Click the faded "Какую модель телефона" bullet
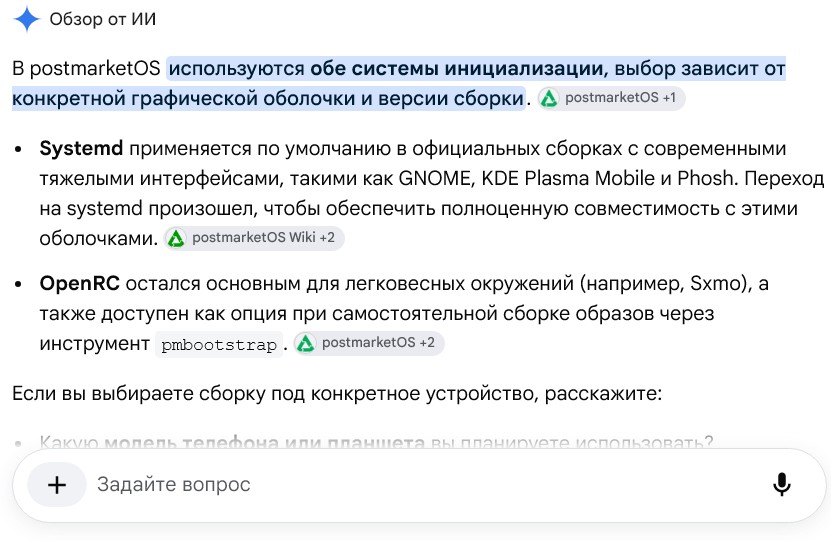831x541 pixels. (376, 441)
